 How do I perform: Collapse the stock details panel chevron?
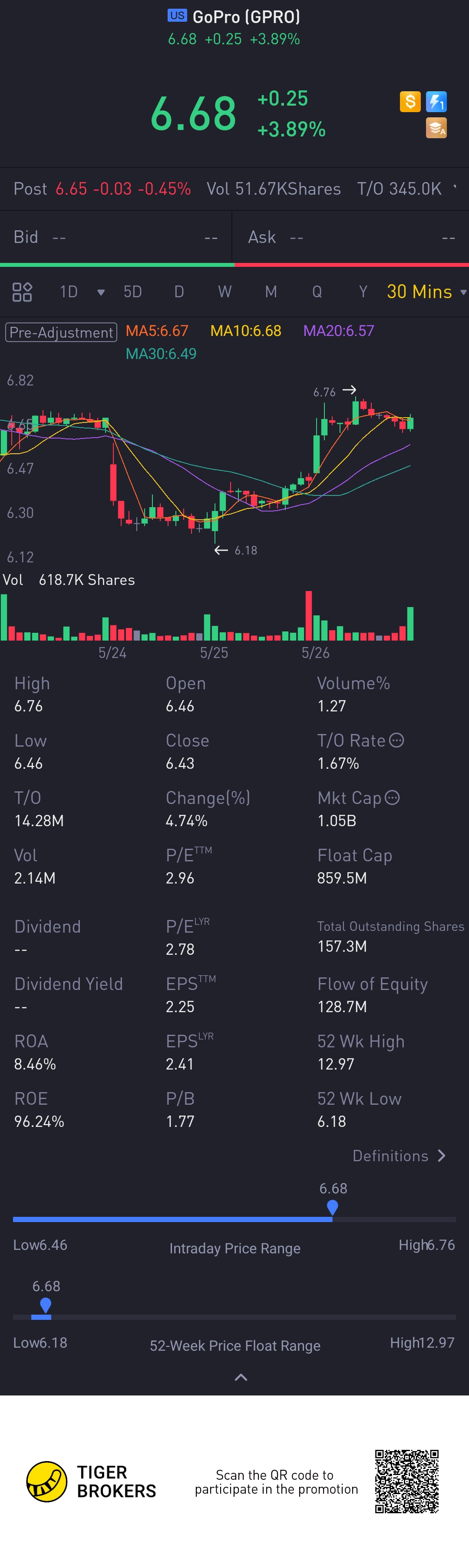coord(241,1378)
